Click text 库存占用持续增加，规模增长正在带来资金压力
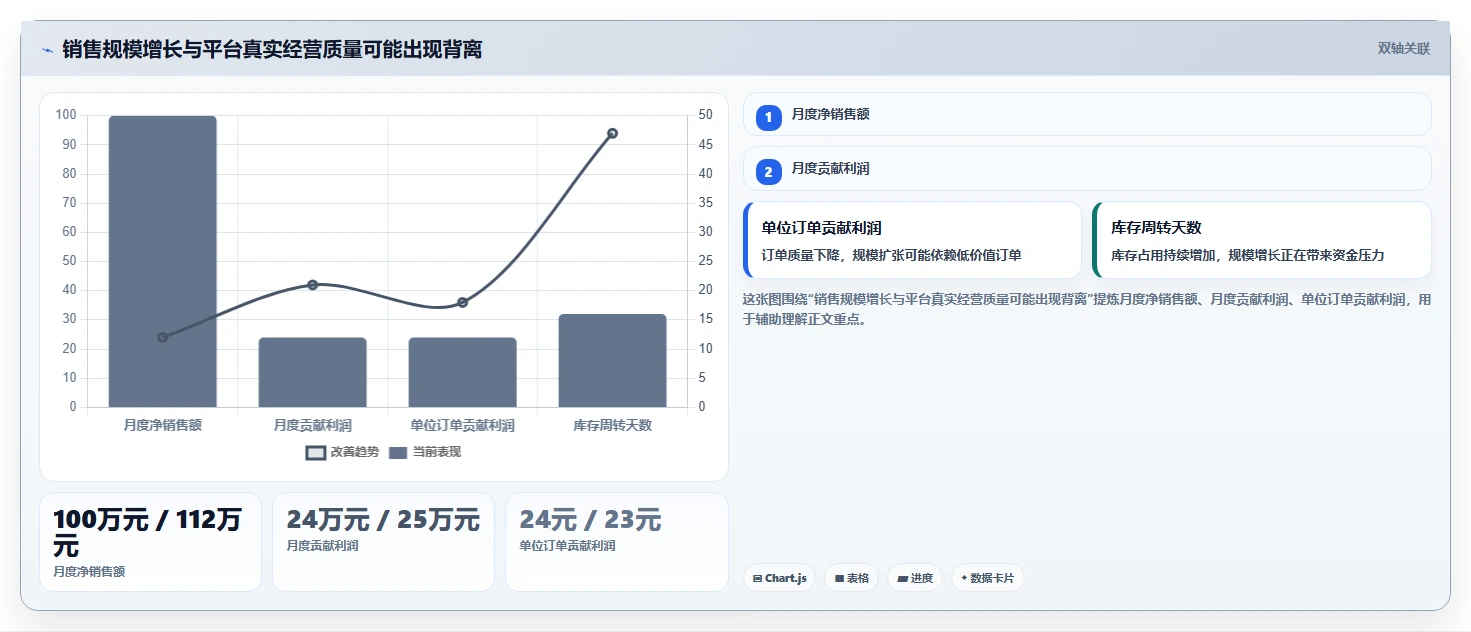1471x632 pixels. [1247, 255]
